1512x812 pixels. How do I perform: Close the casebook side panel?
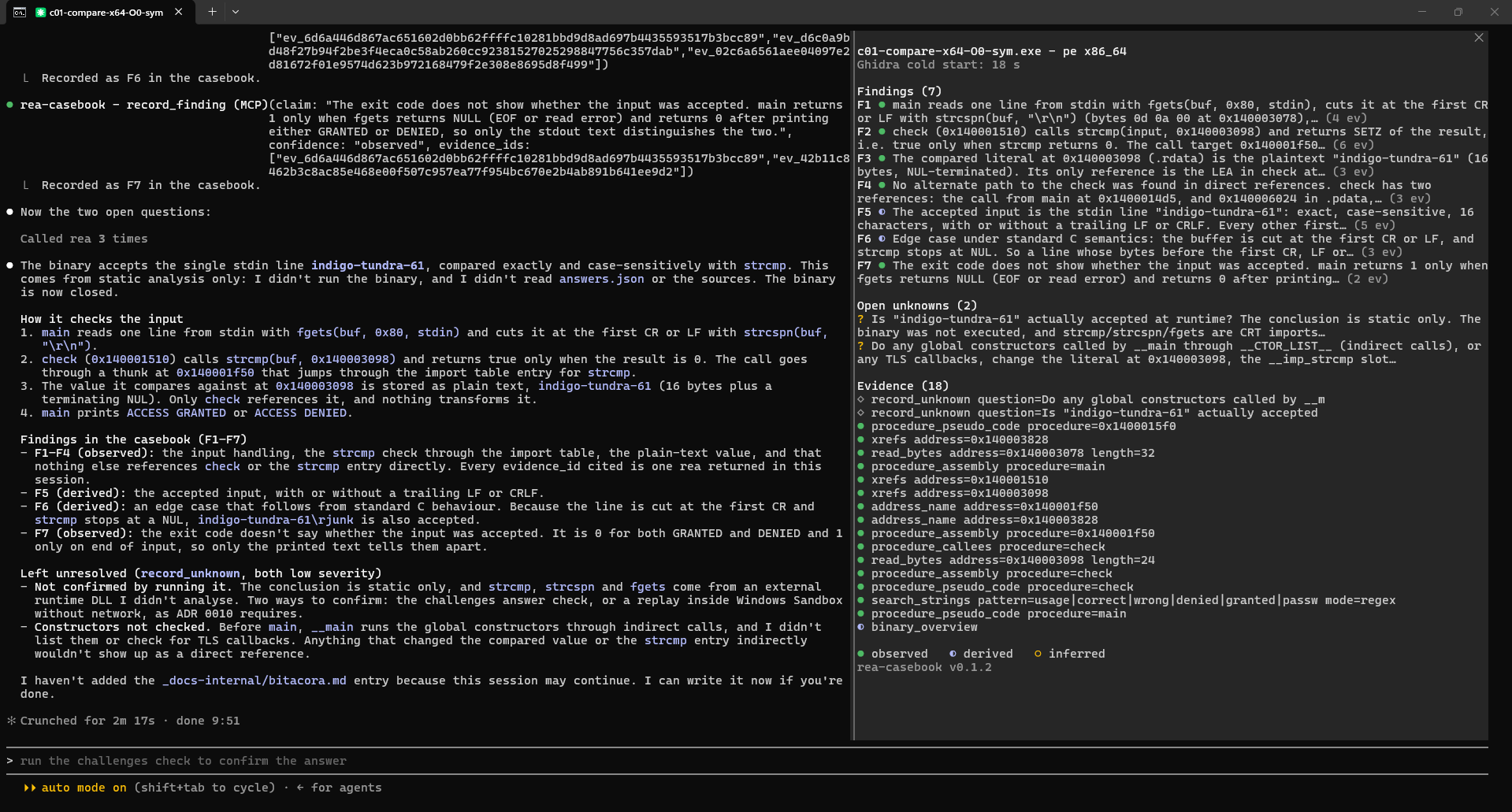[1479, 38]
